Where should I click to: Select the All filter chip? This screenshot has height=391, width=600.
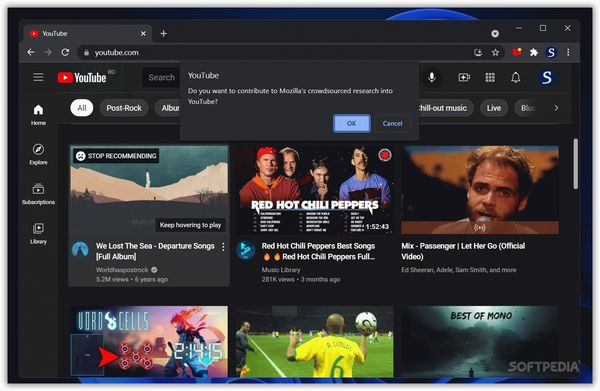tap(82, 108)
